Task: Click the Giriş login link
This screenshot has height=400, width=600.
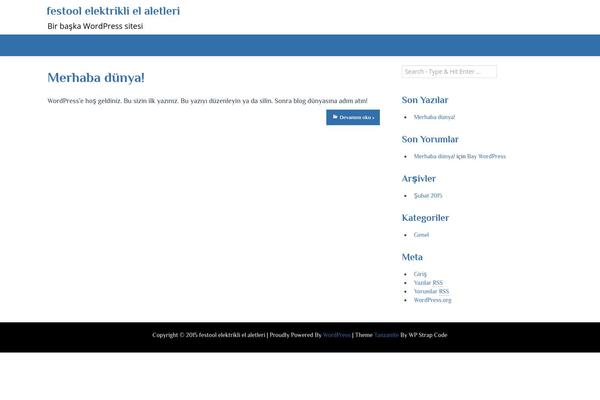Action: (420, 274)
